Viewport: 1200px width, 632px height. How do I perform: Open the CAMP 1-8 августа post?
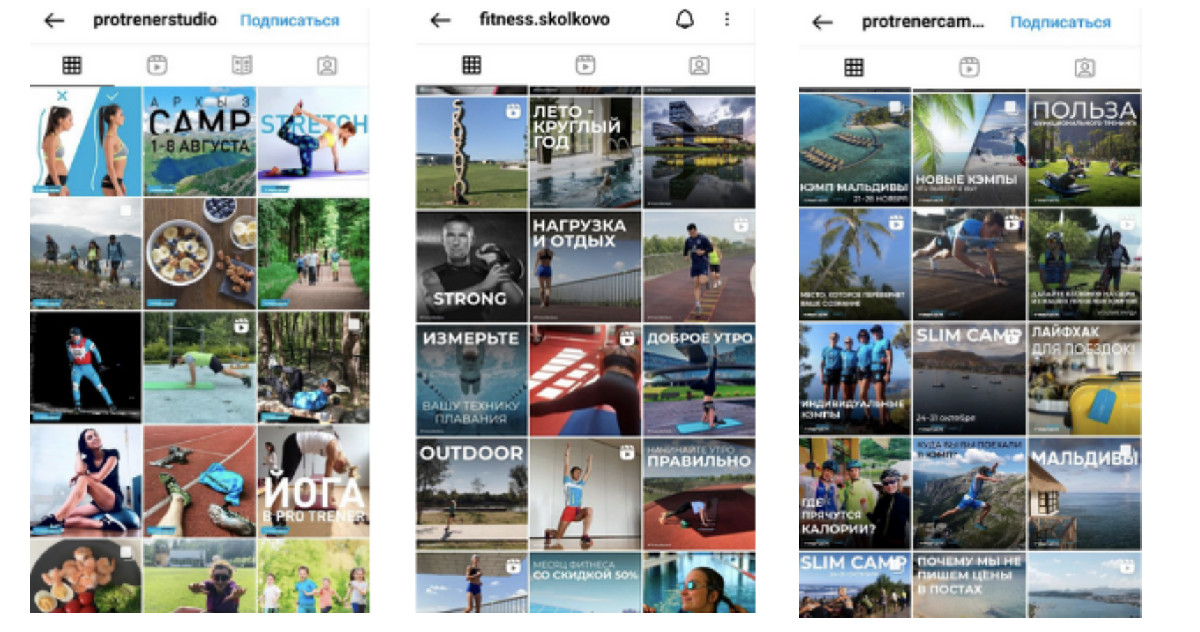[198, 140]
